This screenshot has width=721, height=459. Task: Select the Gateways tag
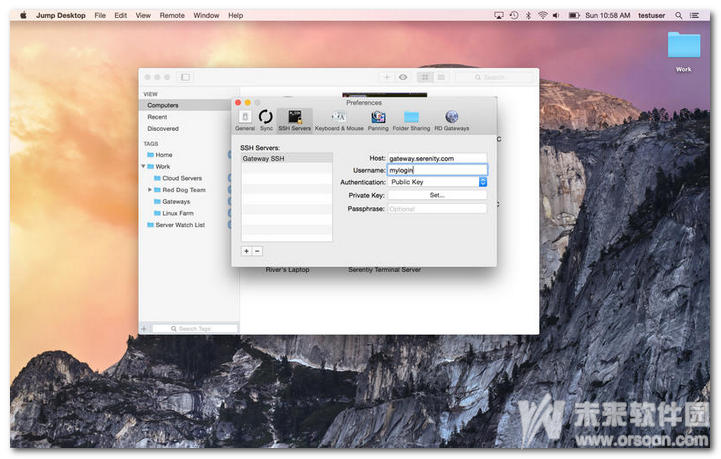tap(172, 202)
